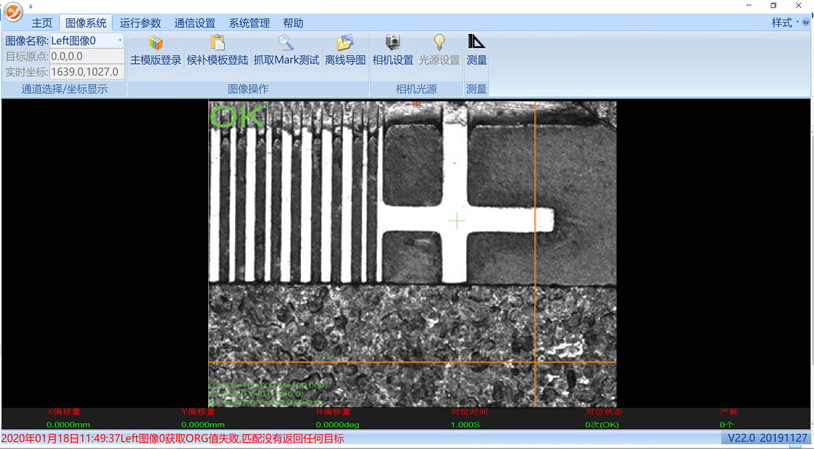Viewport: 814px width, 449px height.
Task: Open the 运行参数 tab
Action: (x=140, y=23)
